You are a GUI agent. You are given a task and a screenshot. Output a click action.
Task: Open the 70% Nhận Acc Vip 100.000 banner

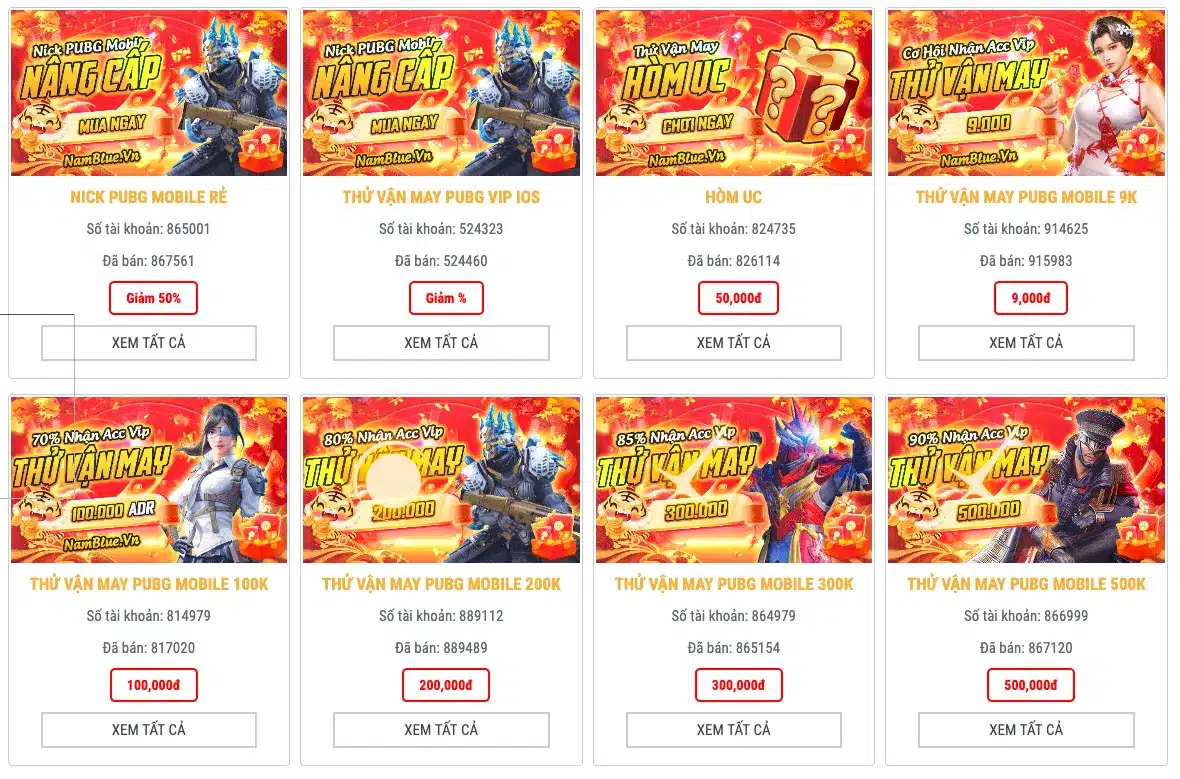149,480
